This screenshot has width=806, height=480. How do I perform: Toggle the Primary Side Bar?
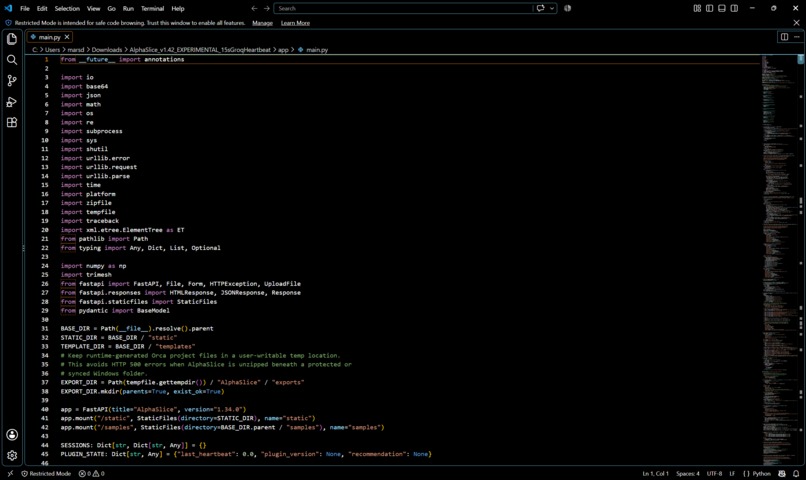point(709,8)
